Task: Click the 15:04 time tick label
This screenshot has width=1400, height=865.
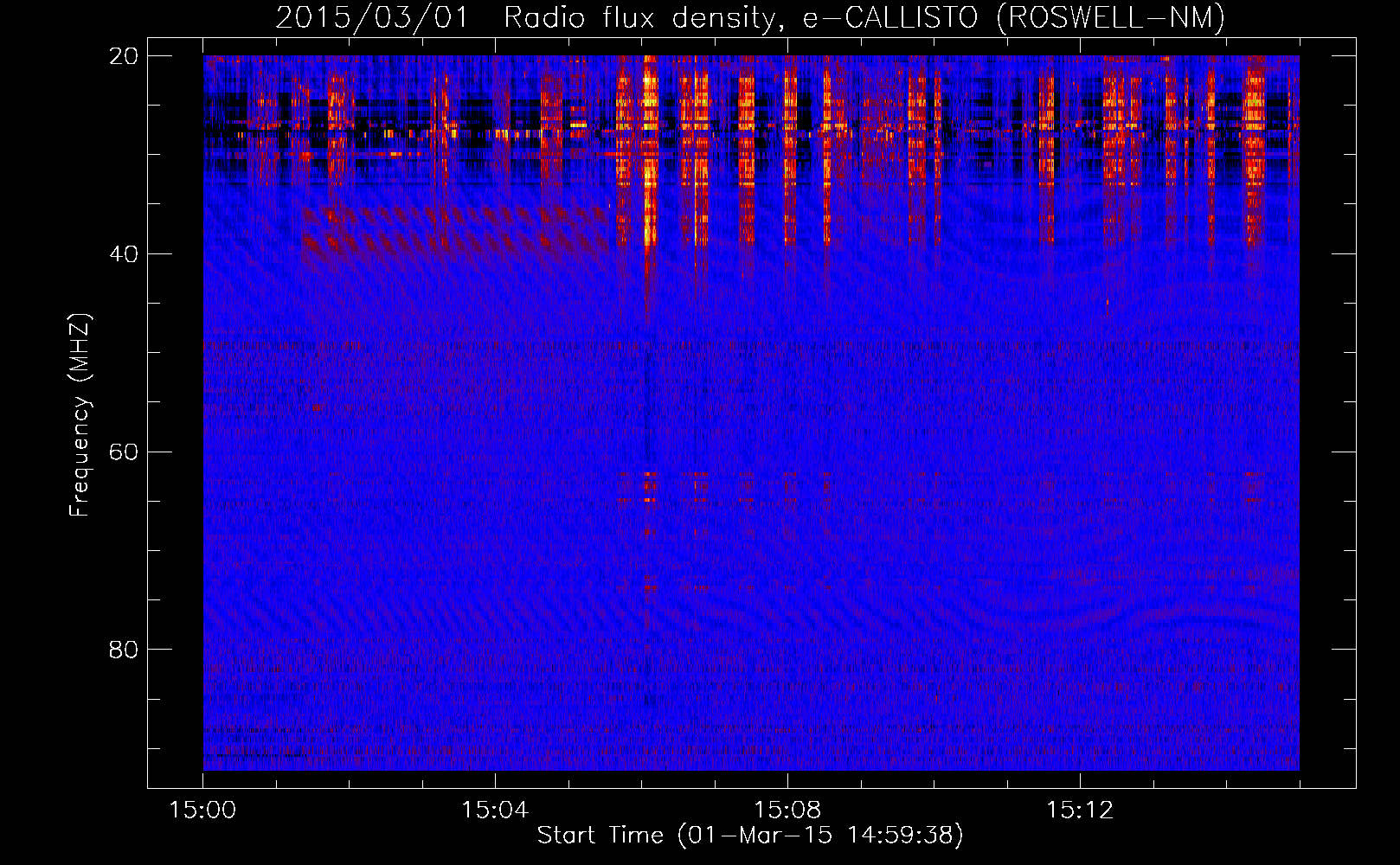Action: (495, 811)
